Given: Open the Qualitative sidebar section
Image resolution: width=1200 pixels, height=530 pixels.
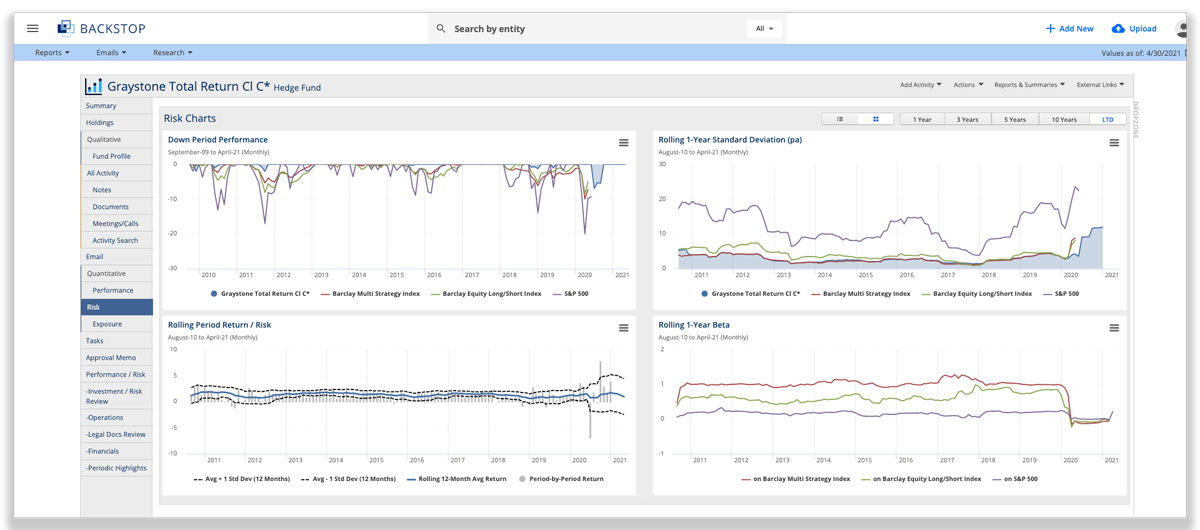Looking at the screenshot, I should (x=117, y=140).
